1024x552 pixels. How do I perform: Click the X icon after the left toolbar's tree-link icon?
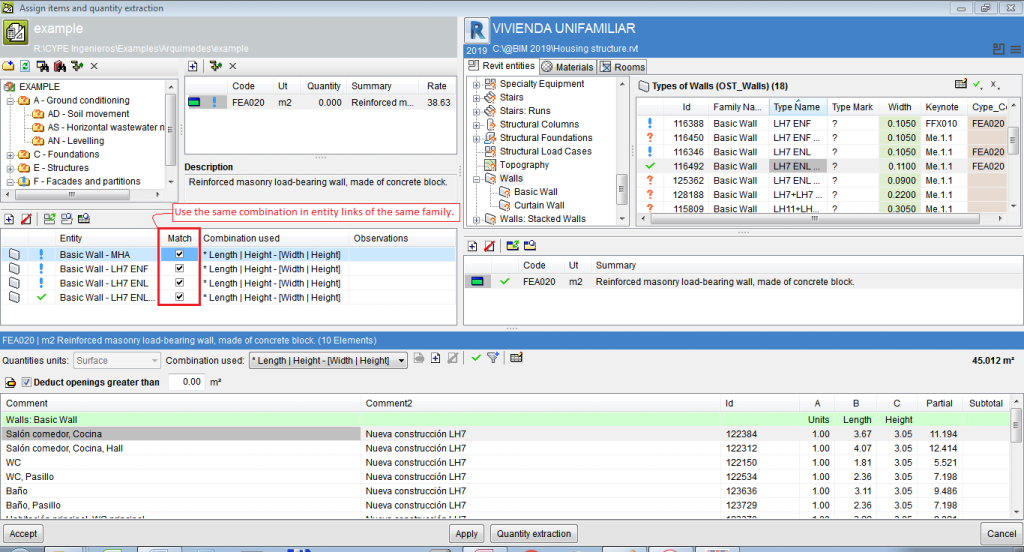point(94,66)
